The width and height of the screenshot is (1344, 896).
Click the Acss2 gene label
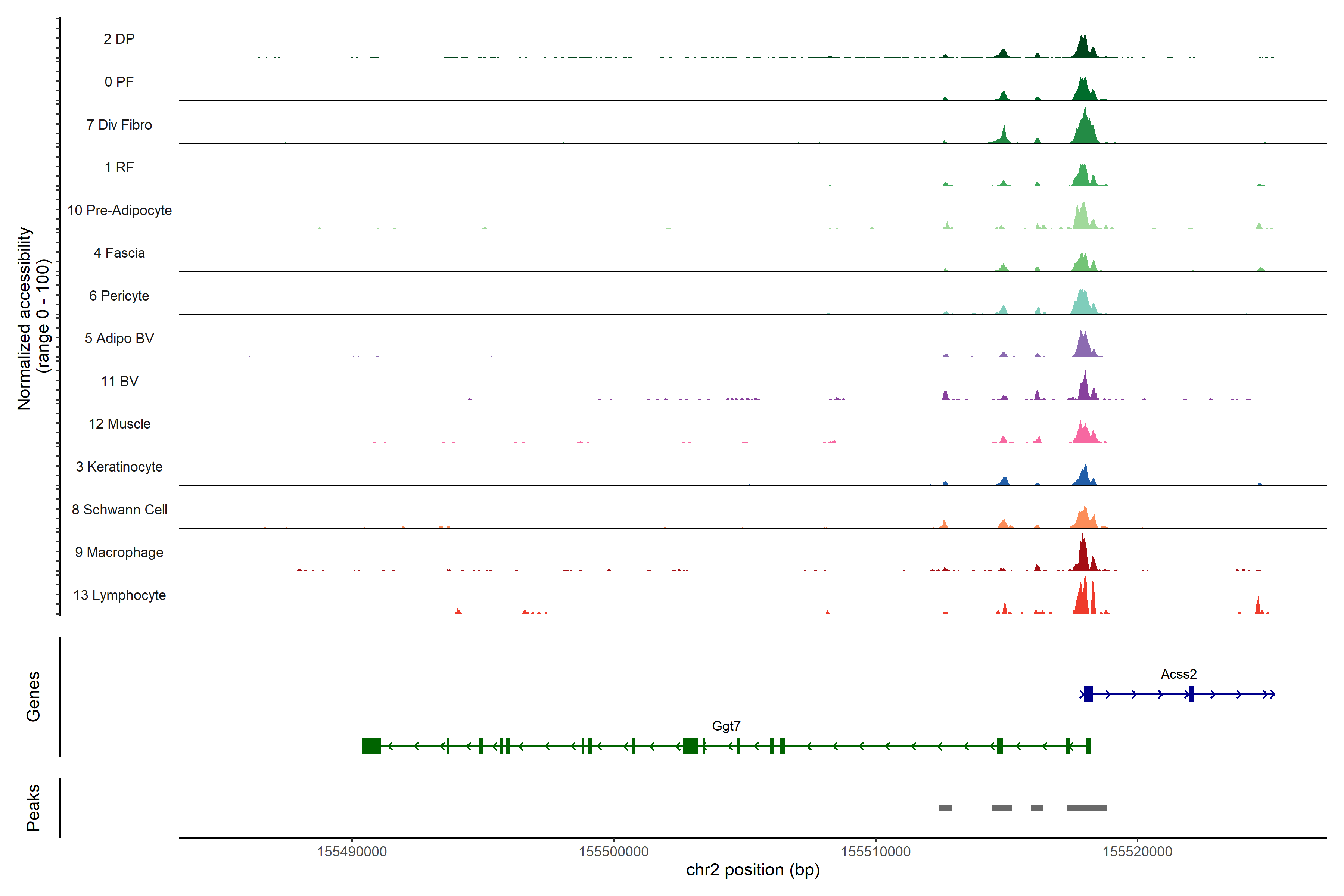coord(1178,674)
